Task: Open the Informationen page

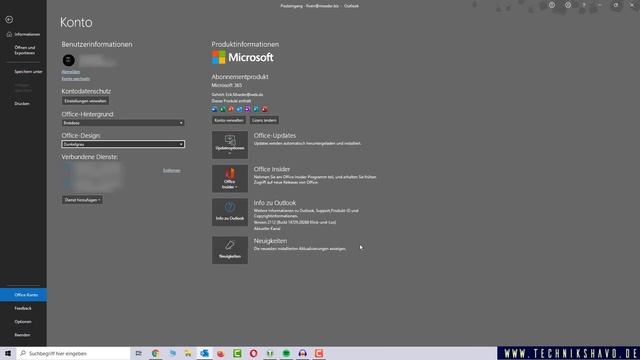Action: pos(23,34)
